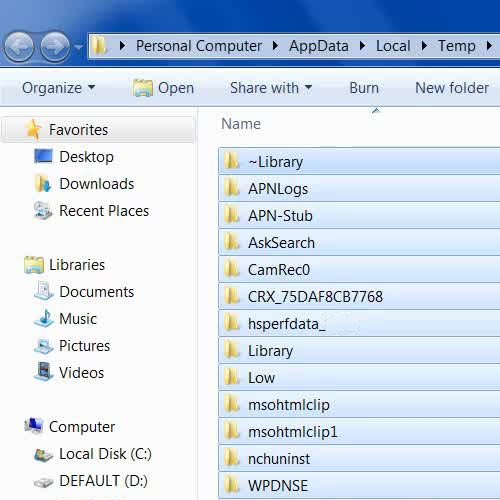Click the Burn toolbar button

pyautogui.click(x=364, y=88)
